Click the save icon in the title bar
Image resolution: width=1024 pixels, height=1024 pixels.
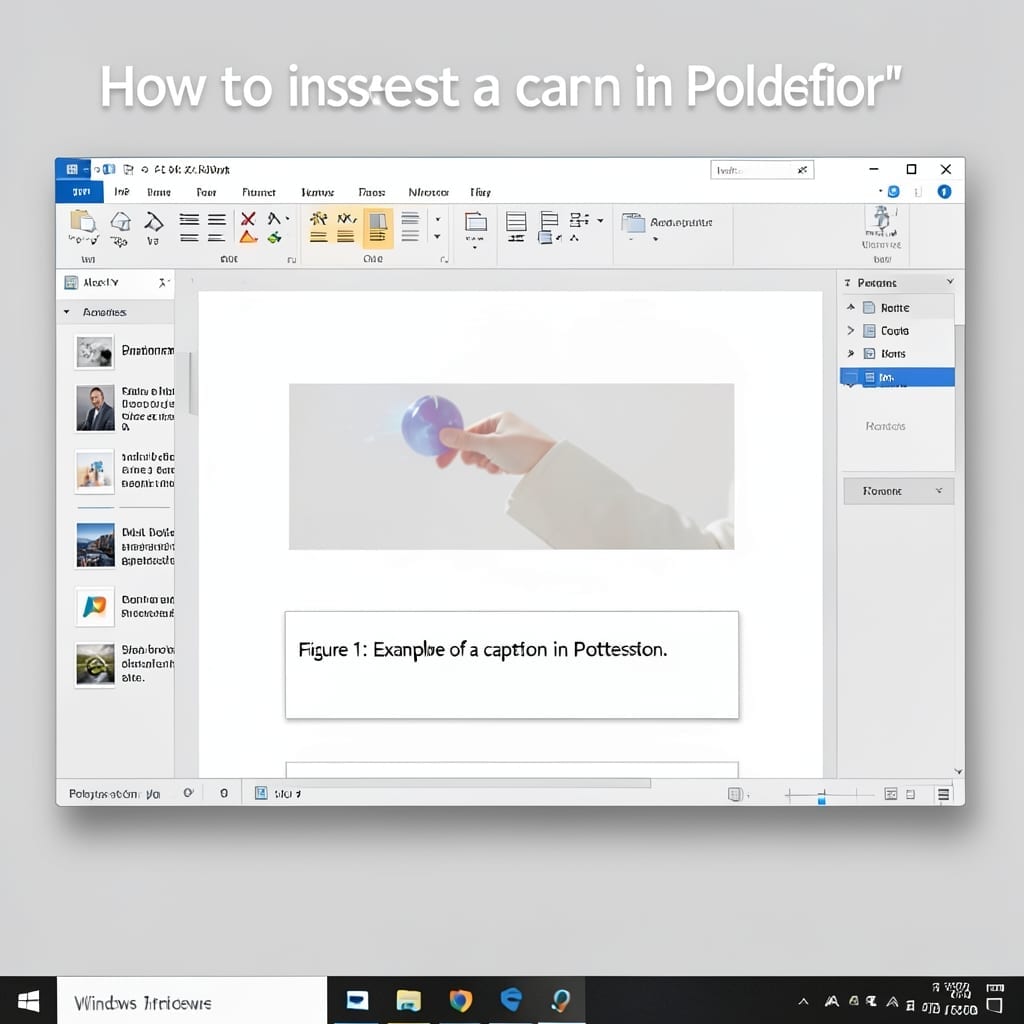pyautogui.click(x=128, y=170)
